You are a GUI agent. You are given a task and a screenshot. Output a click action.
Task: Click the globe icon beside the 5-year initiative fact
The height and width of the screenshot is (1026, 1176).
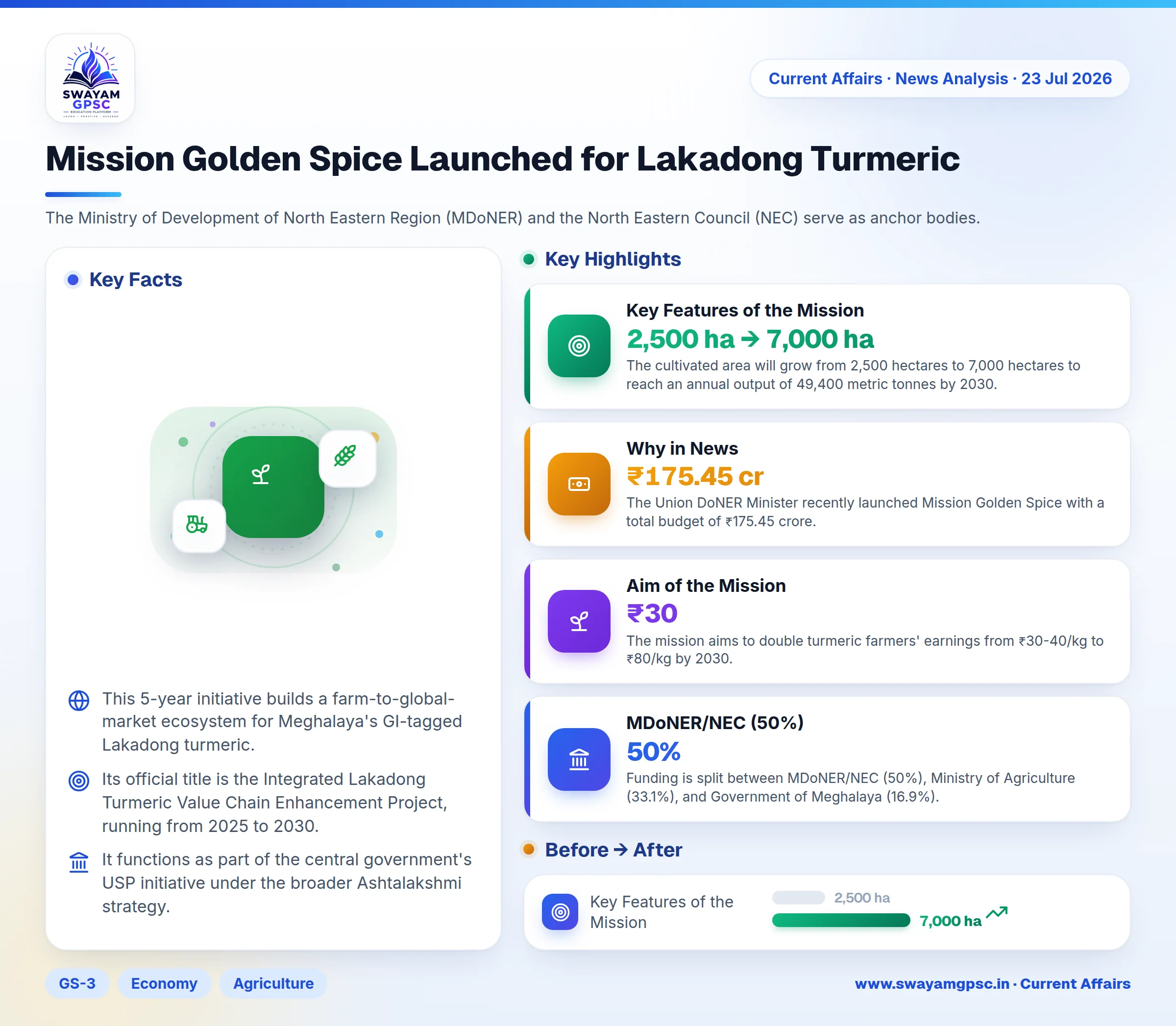79,700
